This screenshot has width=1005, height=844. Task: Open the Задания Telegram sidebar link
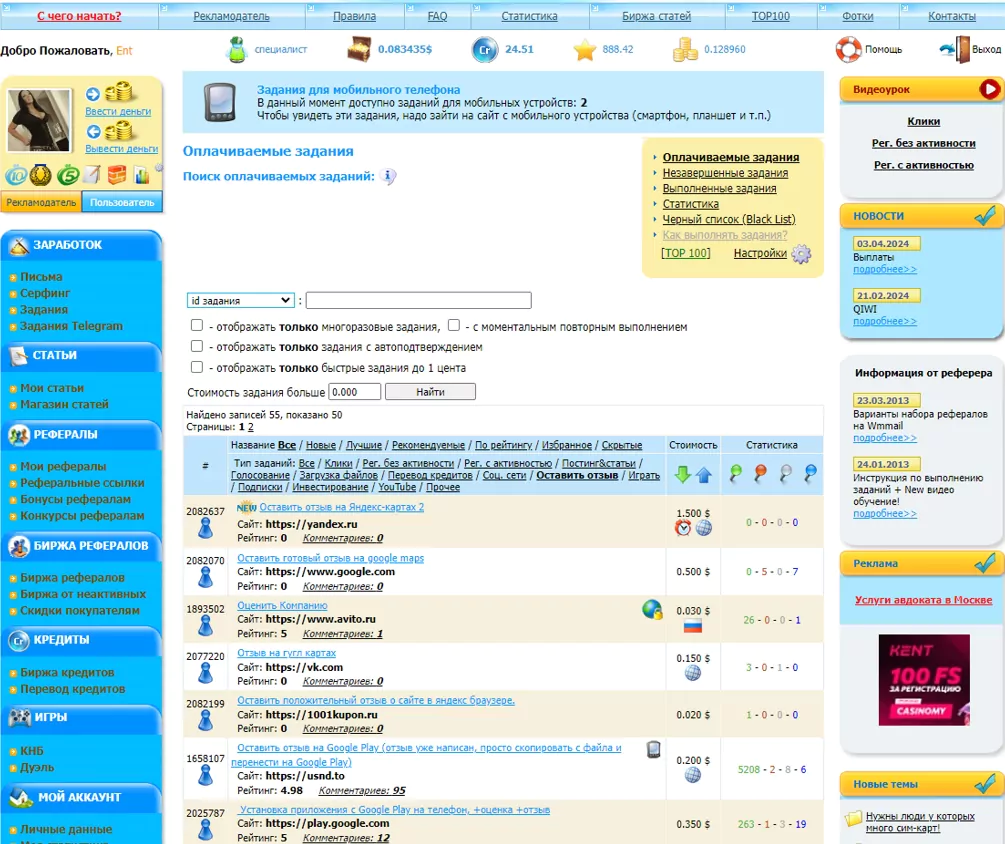point(71,326)
